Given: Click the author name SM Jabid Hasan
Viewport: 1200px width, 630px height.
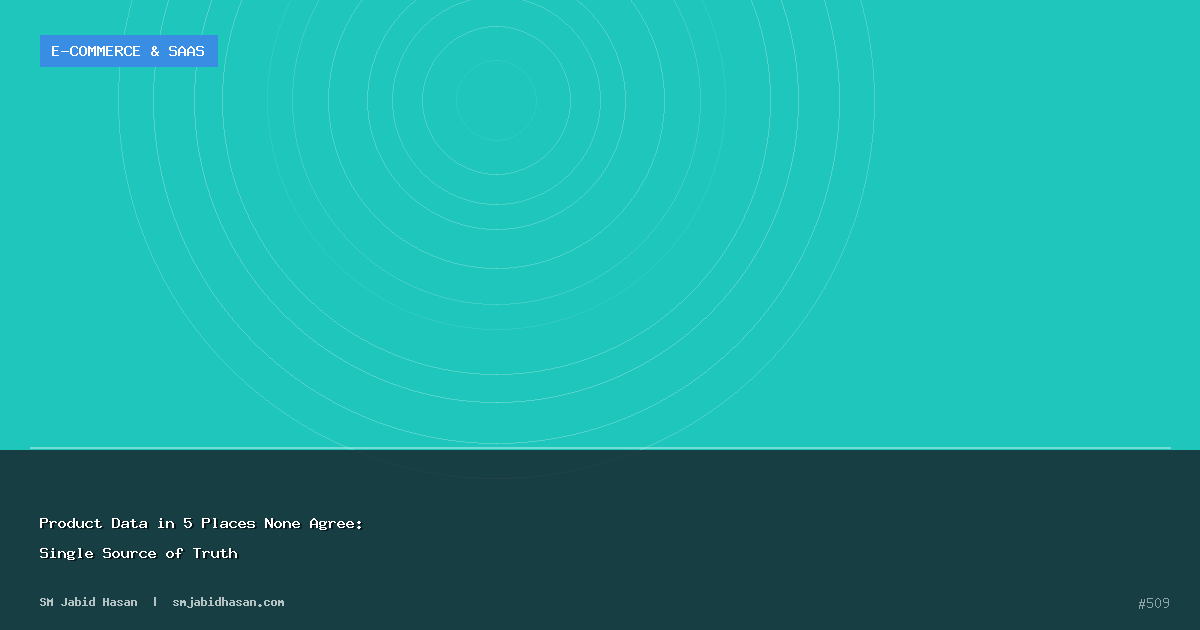Looking at the screenshot, I should (x=88, y=602).
